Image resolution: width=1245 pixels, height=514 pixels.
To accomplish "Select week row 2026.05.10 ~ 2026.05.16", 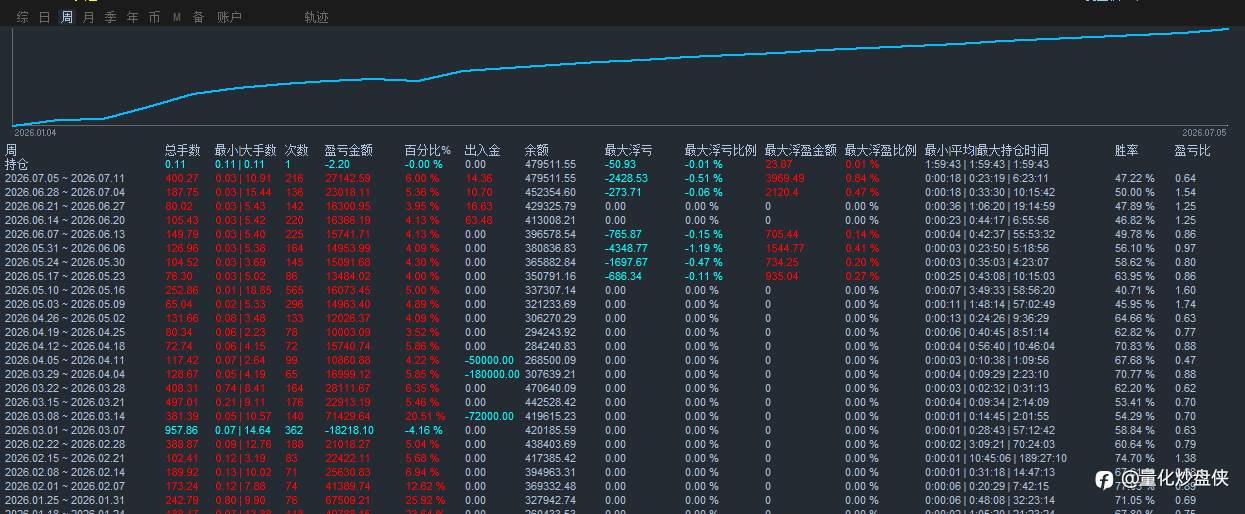I will coord(65,290).
